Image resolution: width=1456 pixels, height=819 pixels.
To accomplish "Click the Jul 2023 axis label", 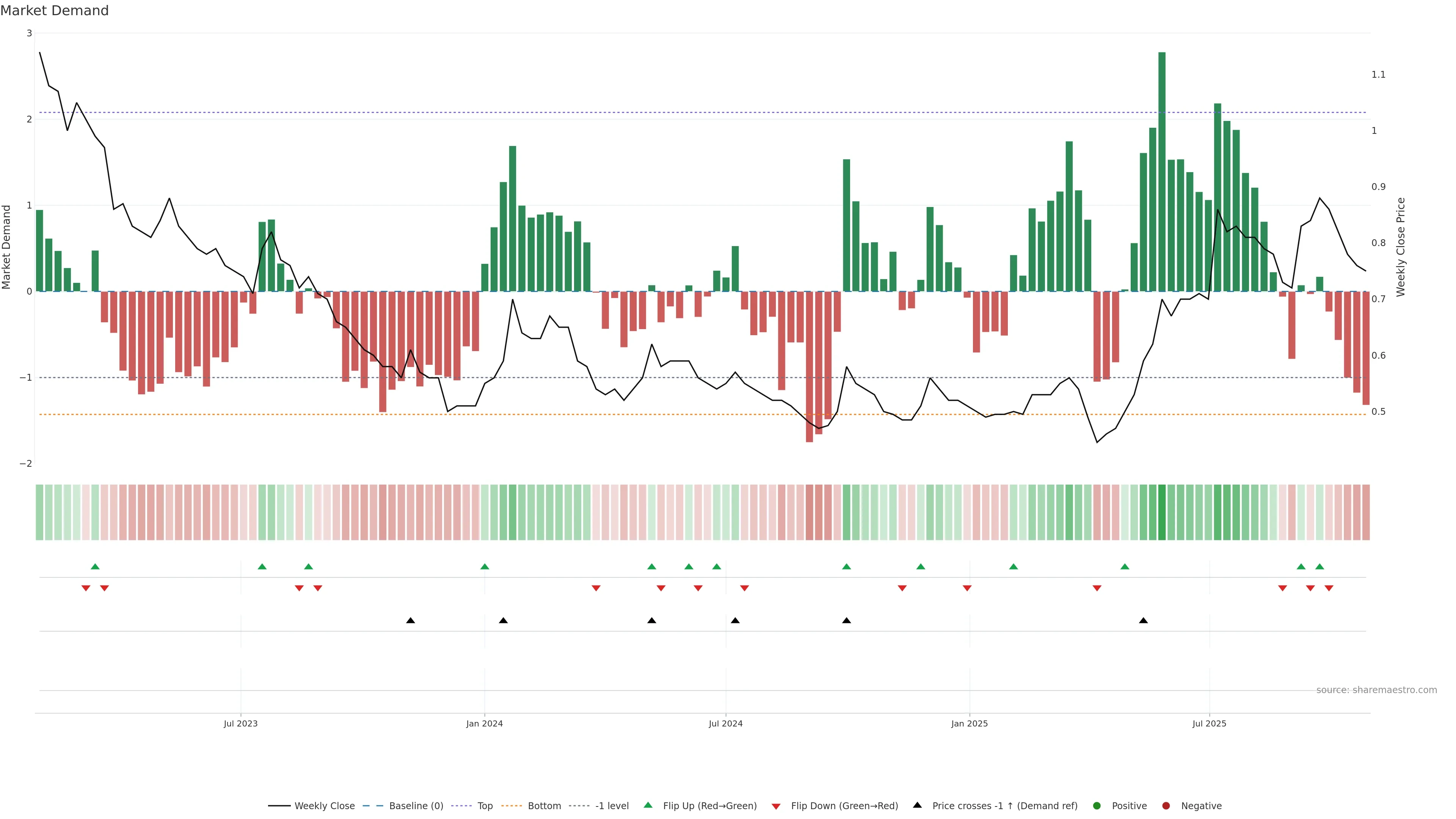I will coord(240,724).
